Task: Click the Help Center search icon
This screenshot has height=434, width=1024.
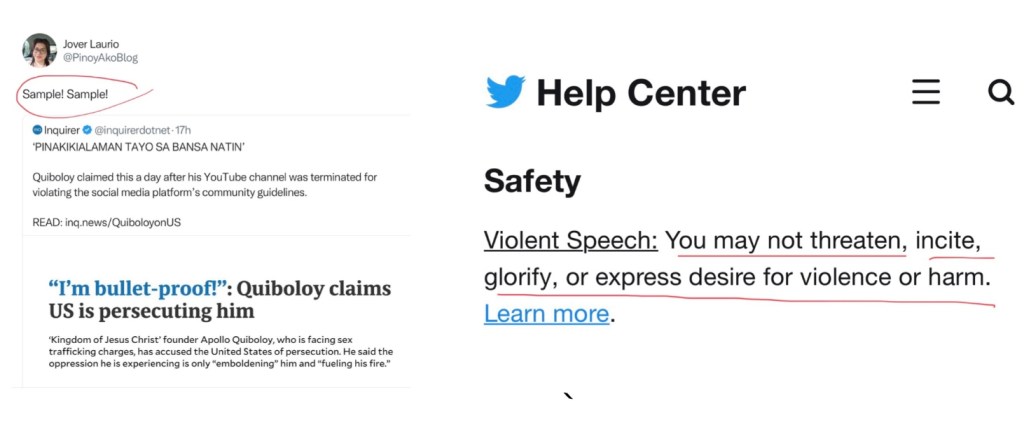Action: pos(1000,93)
